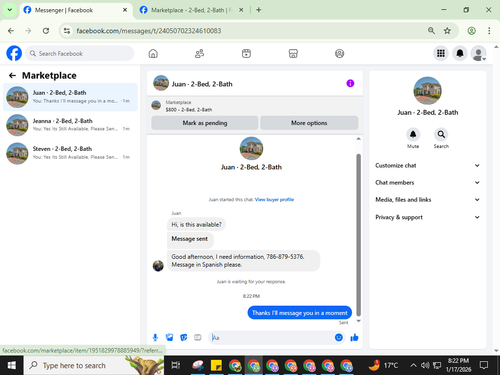This screenshot has width=500, height=375.
Task: Open the Windows notification center
Action: click(484, 365)
